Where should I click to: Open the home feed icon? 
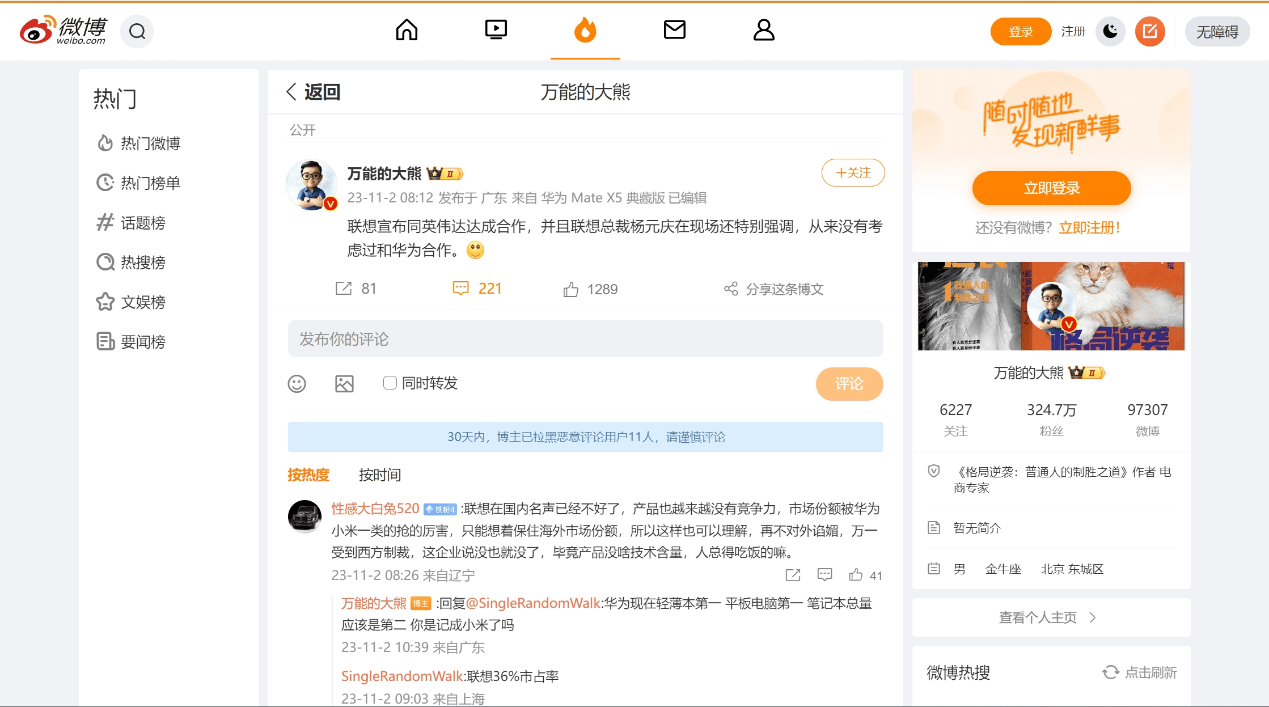406,30
